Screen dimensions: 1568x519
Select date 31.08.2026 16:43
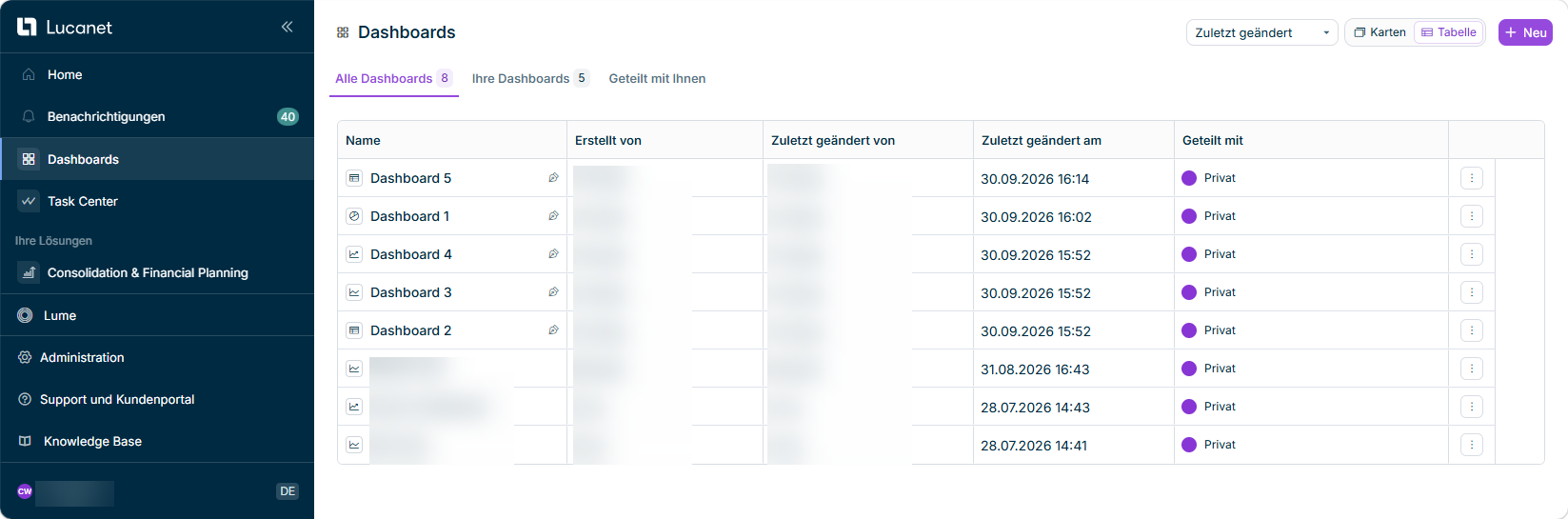[1035, 369]
